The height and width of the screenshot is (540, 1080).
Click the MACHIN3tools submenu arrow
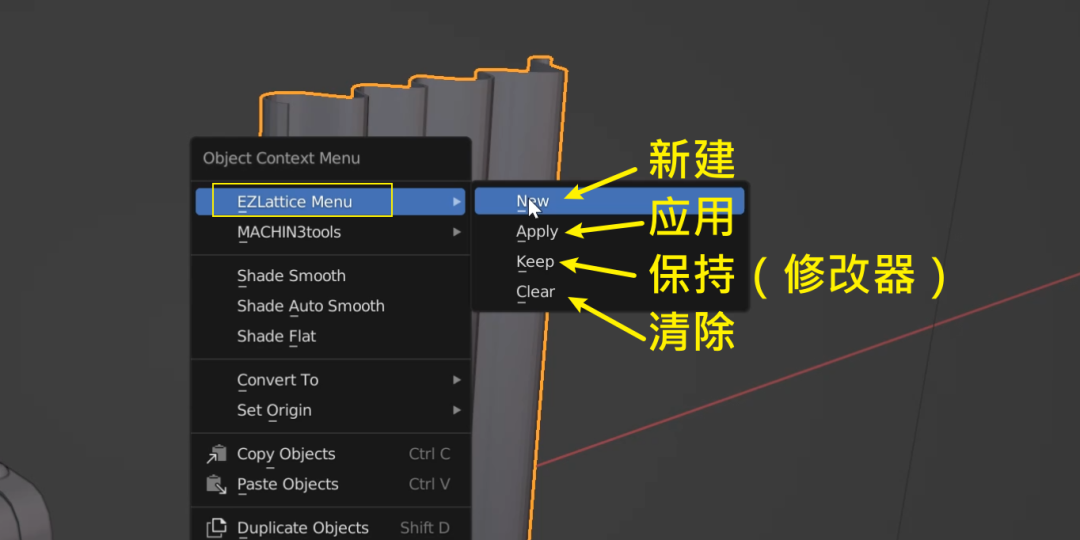[456, 232]
